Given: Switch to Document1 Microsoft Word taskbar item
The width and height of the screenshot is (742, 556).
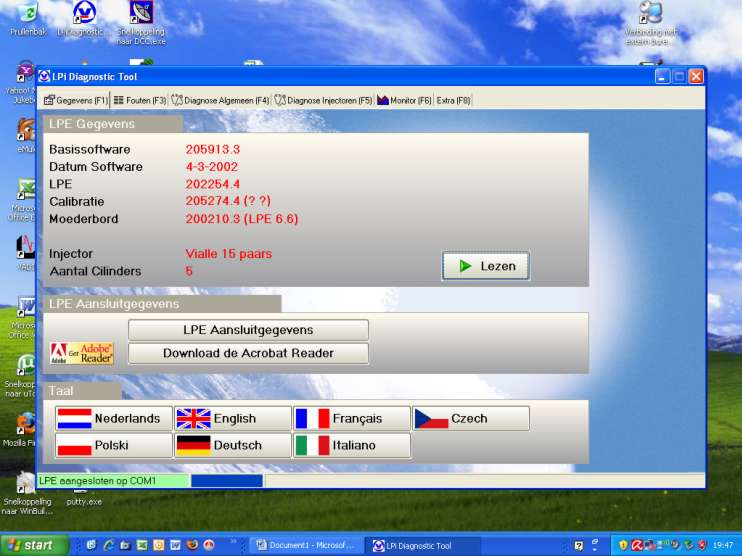Looking at the screenshot, I should click(x=307, y=546).
